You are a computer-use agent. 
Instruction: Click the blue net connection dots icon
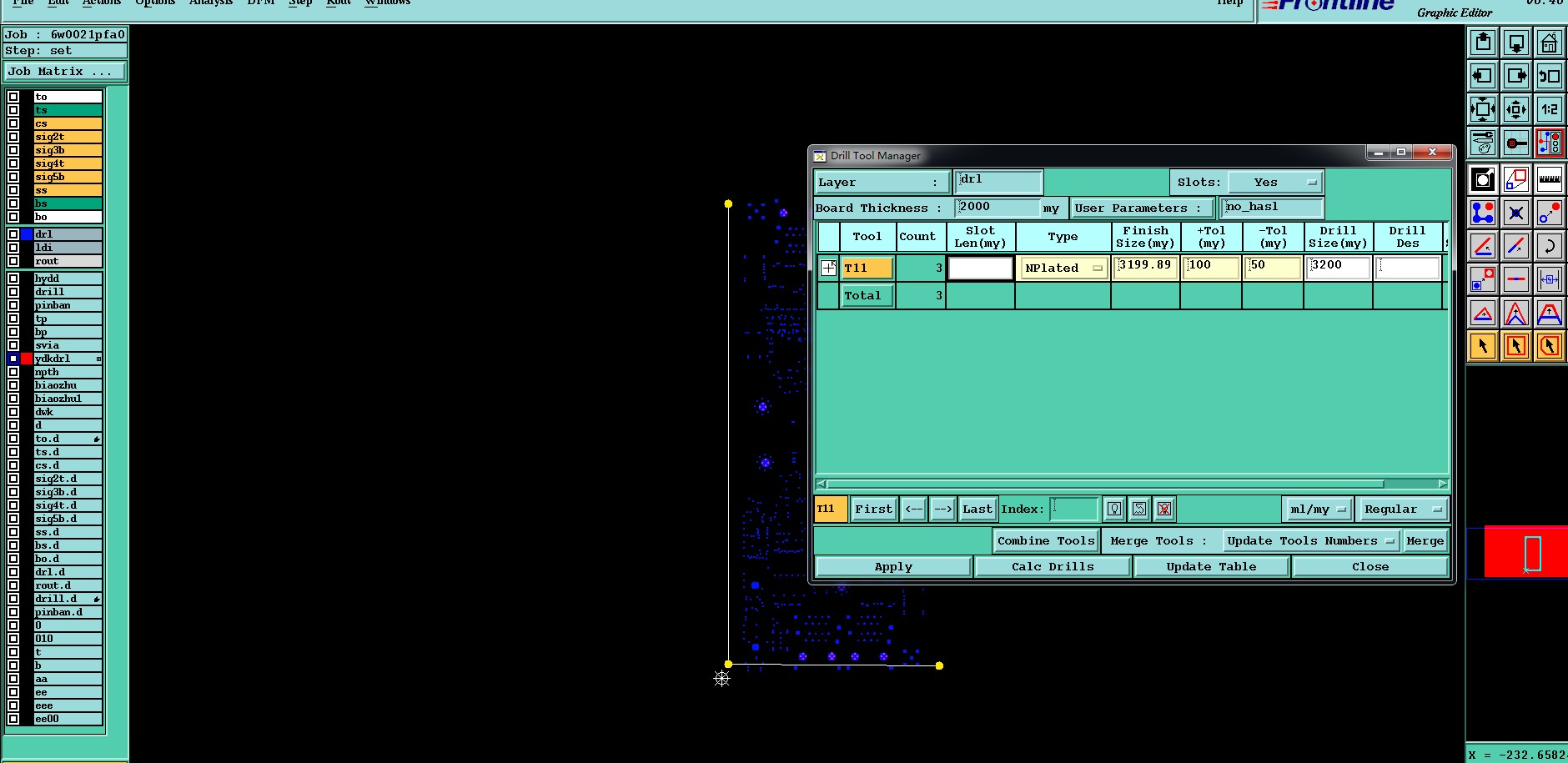pos(1482,213)
